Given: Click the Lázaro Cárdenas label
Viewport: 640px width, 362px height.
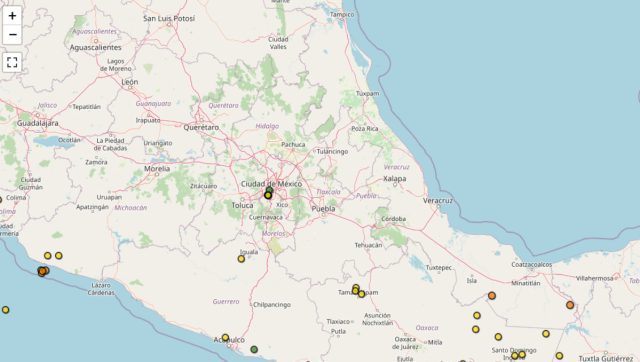Looking at the screenshot, I should 101,289.
